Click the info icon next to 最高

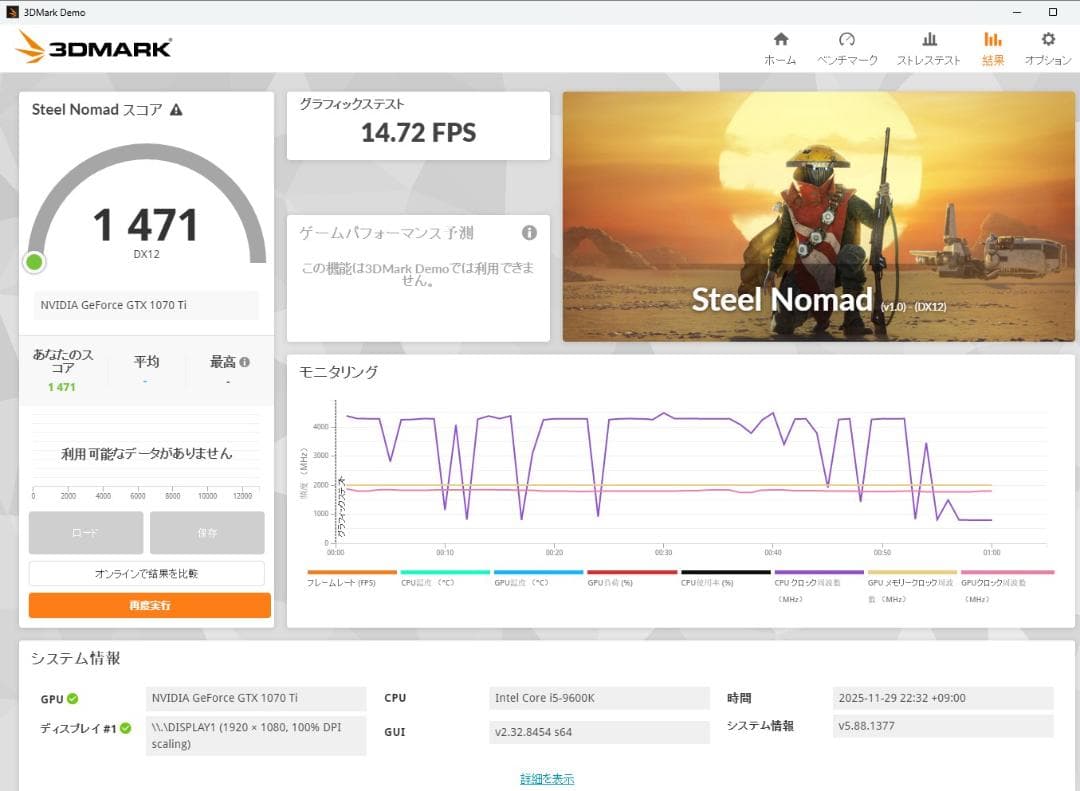244,362
